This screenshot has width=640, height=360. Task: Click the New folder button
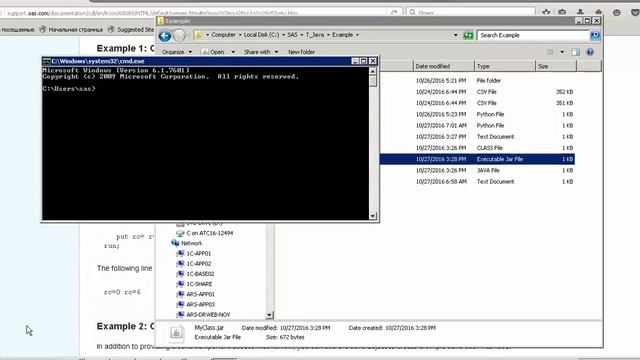click(x=301, y=52)
